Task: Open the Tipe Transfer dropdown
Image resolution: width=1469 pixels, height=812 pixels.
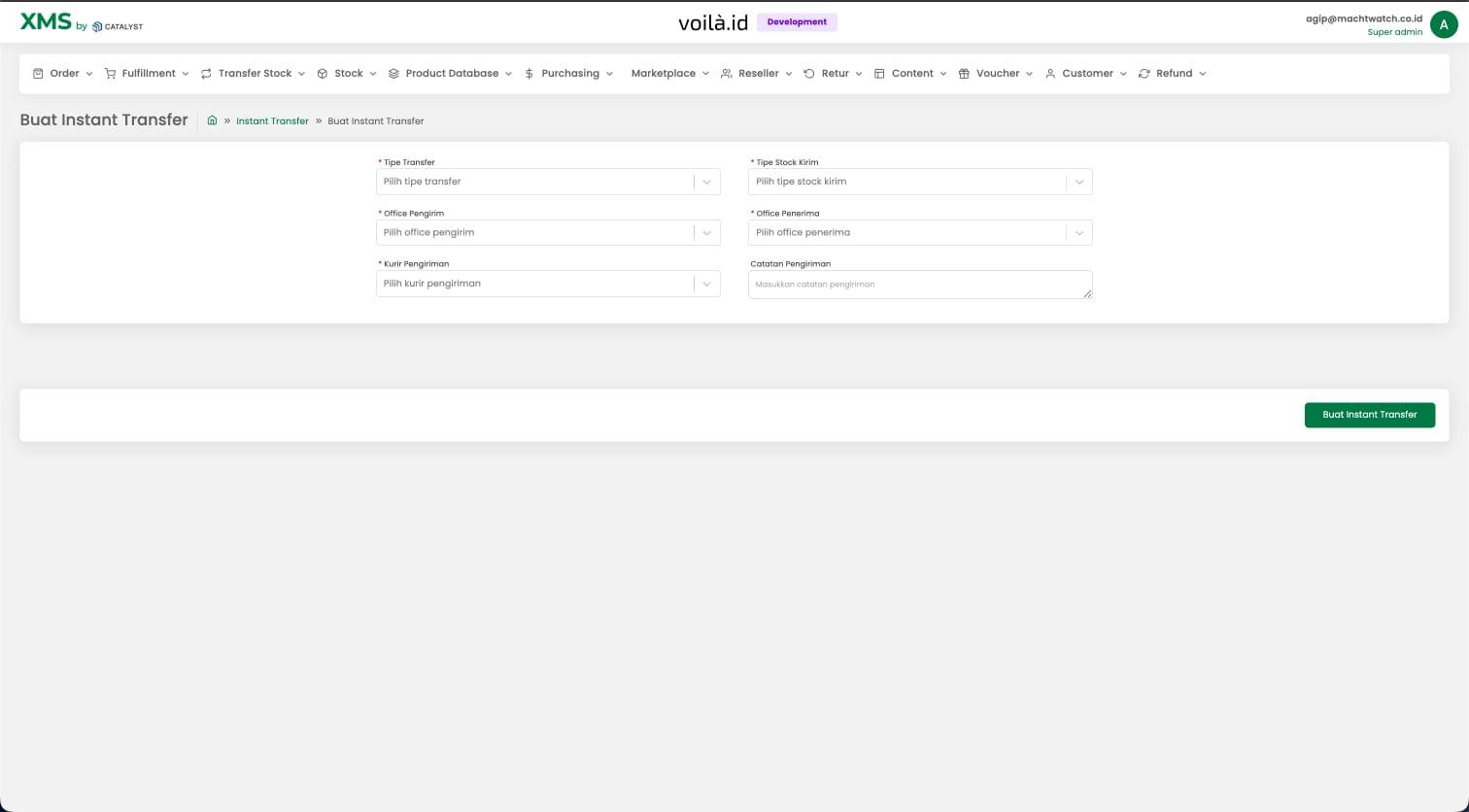Action: (548, 182)
